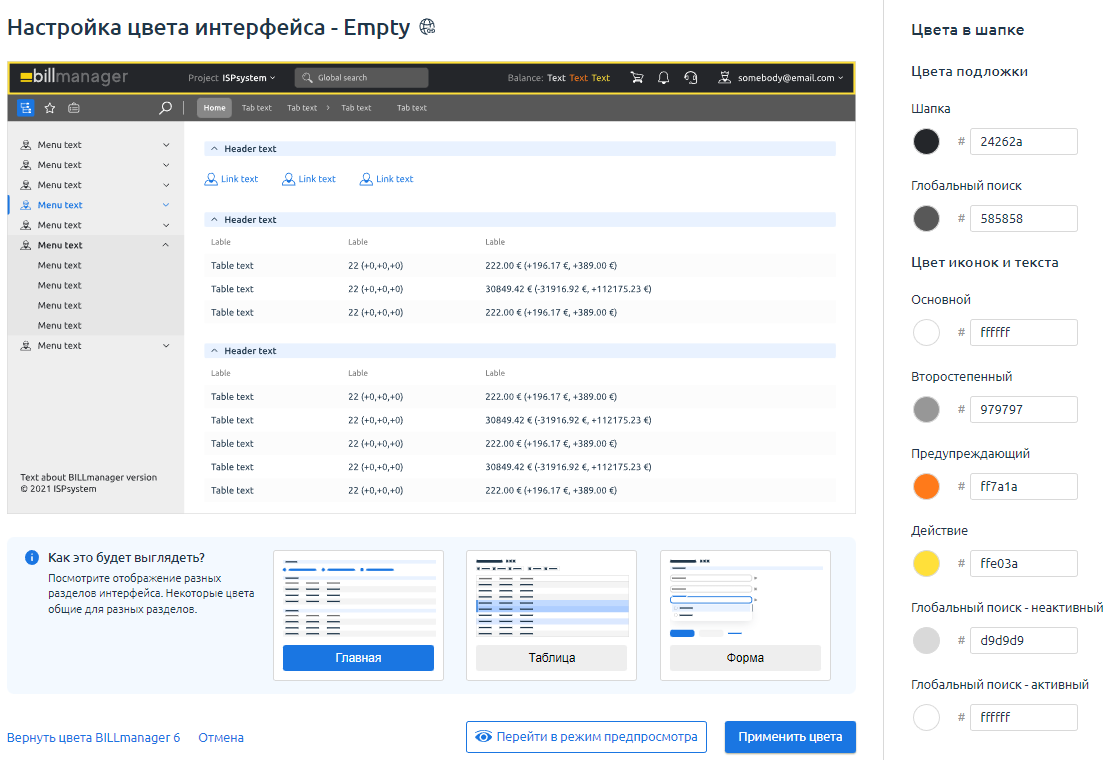
Task: Click the favorites star icon
Action: pyautogui.click(x=50, y=108)
